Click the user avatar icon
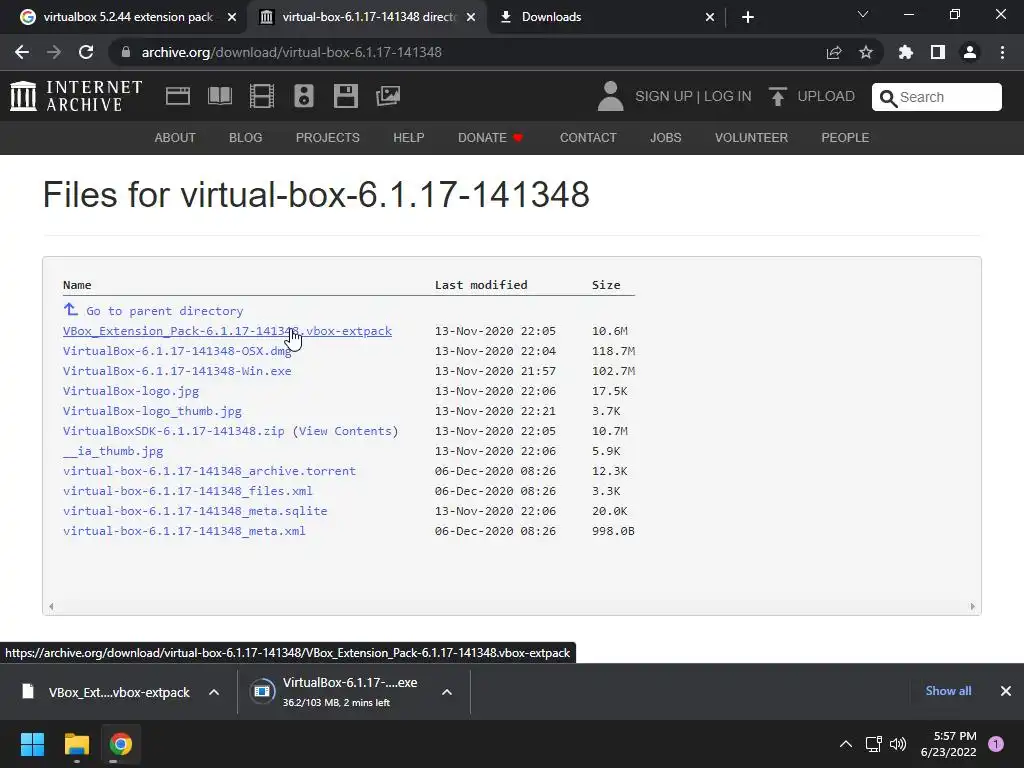The image size is (1024, 768). (x=611, y=96)
